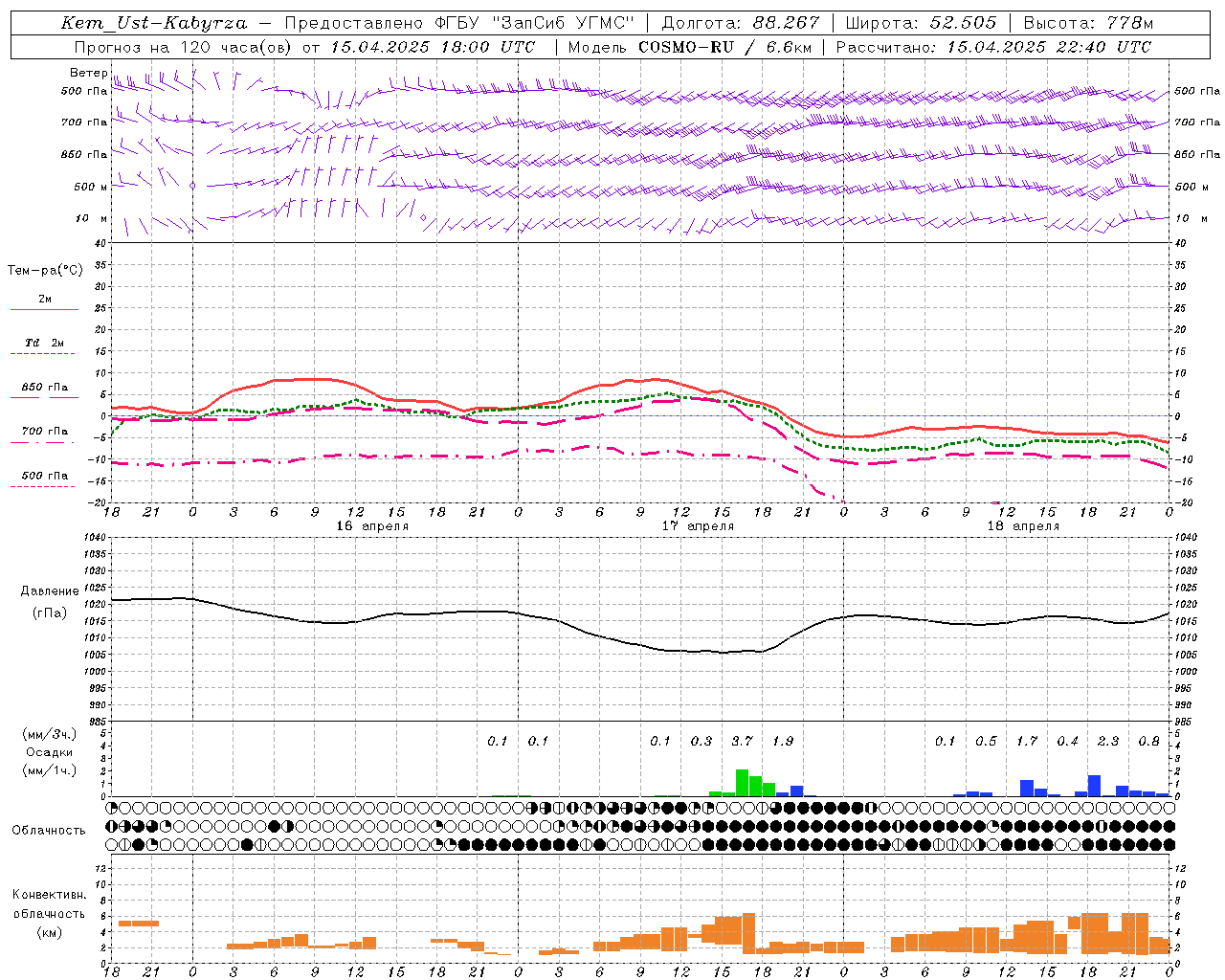Screen dimensions: 1225x980
Task: Click the 18 апреля date label
Action: click(1023, 526)
